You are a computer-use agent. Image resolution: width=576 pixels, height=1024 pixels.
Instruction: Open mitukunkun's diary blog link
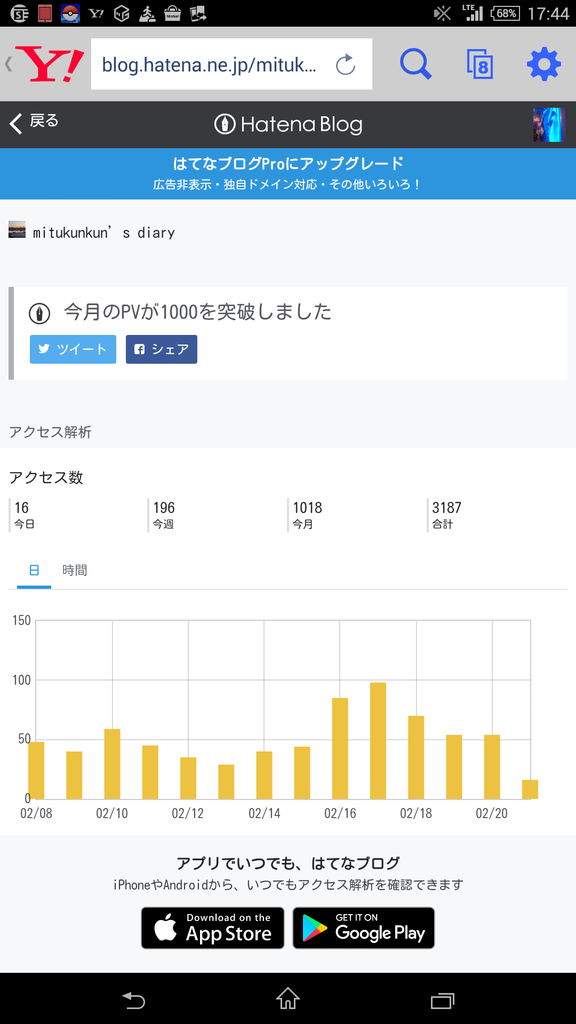(x=104, y=232)
